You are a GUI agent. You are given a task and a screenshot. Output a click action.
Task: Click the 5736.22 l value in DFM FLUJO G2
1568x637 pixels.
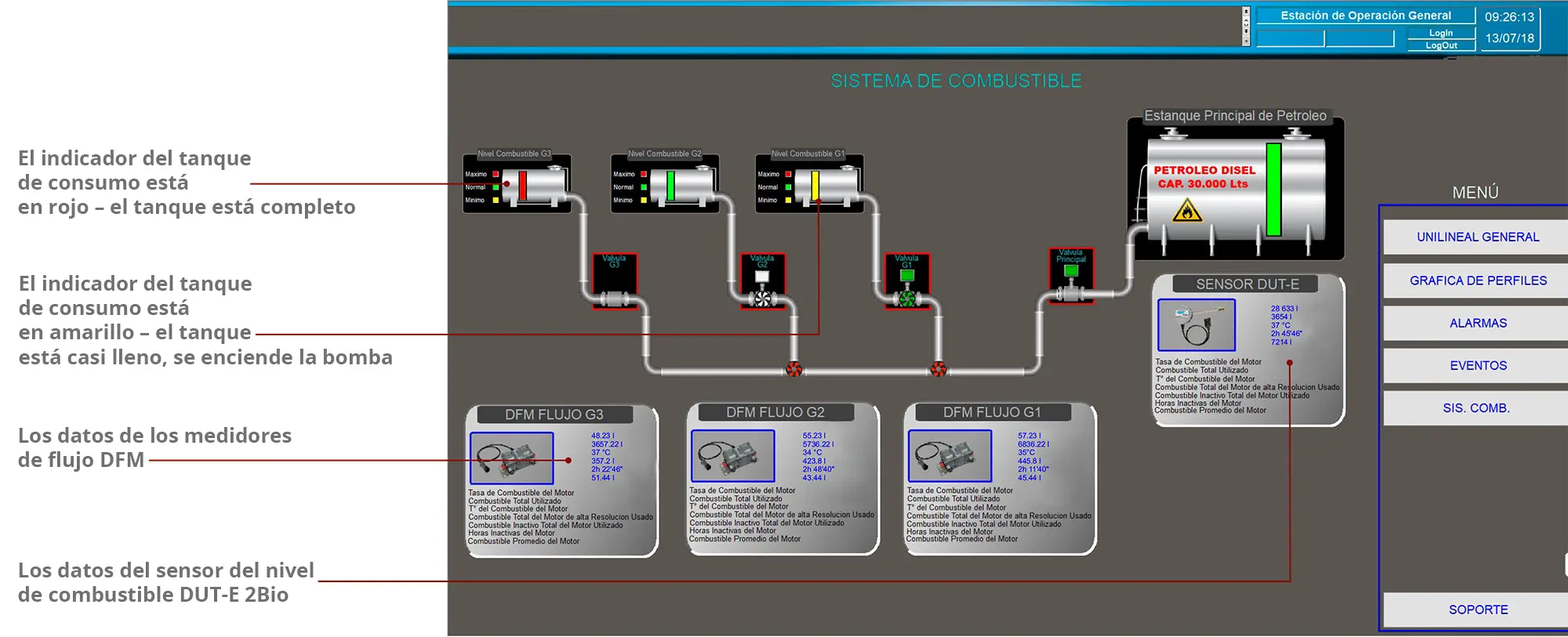(818, 444)
